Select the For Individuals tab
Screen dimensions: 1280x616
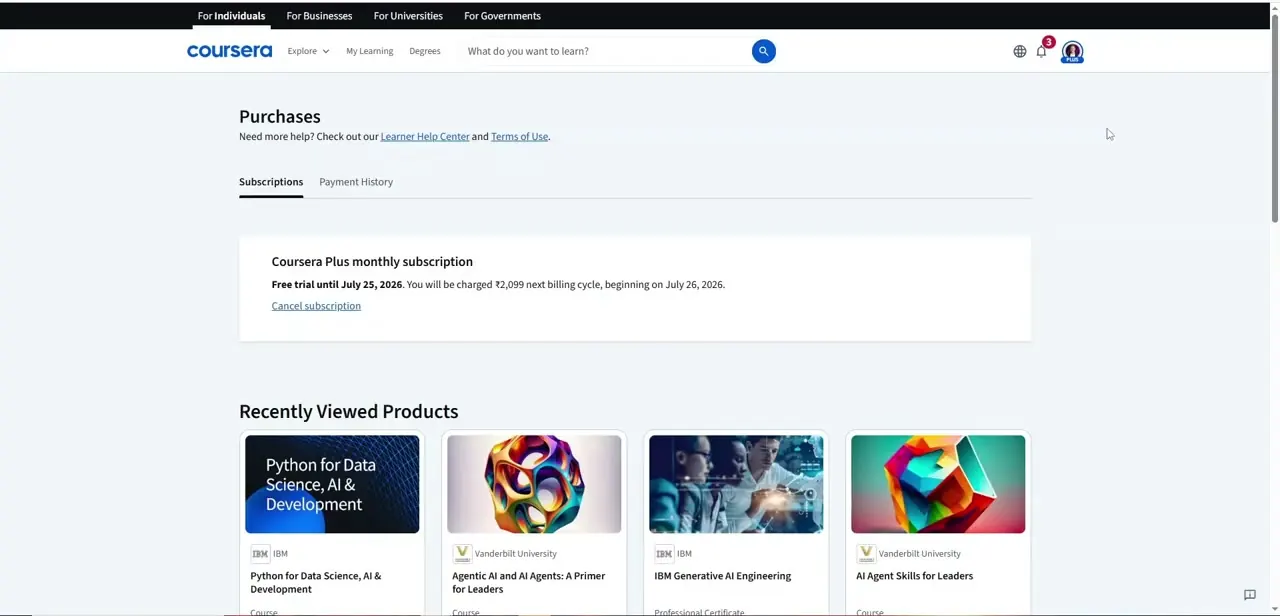click(x=231, y=16)
